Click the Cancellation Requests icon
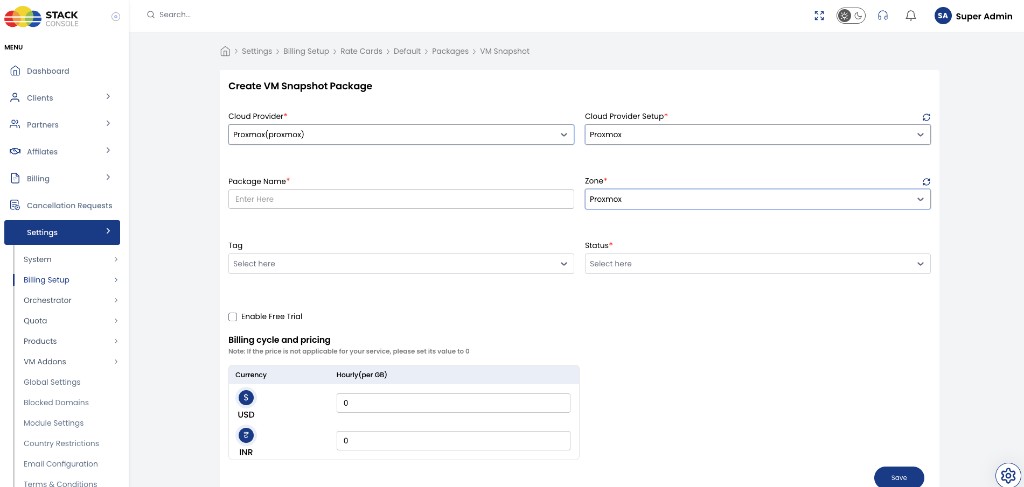 (15, 205)
